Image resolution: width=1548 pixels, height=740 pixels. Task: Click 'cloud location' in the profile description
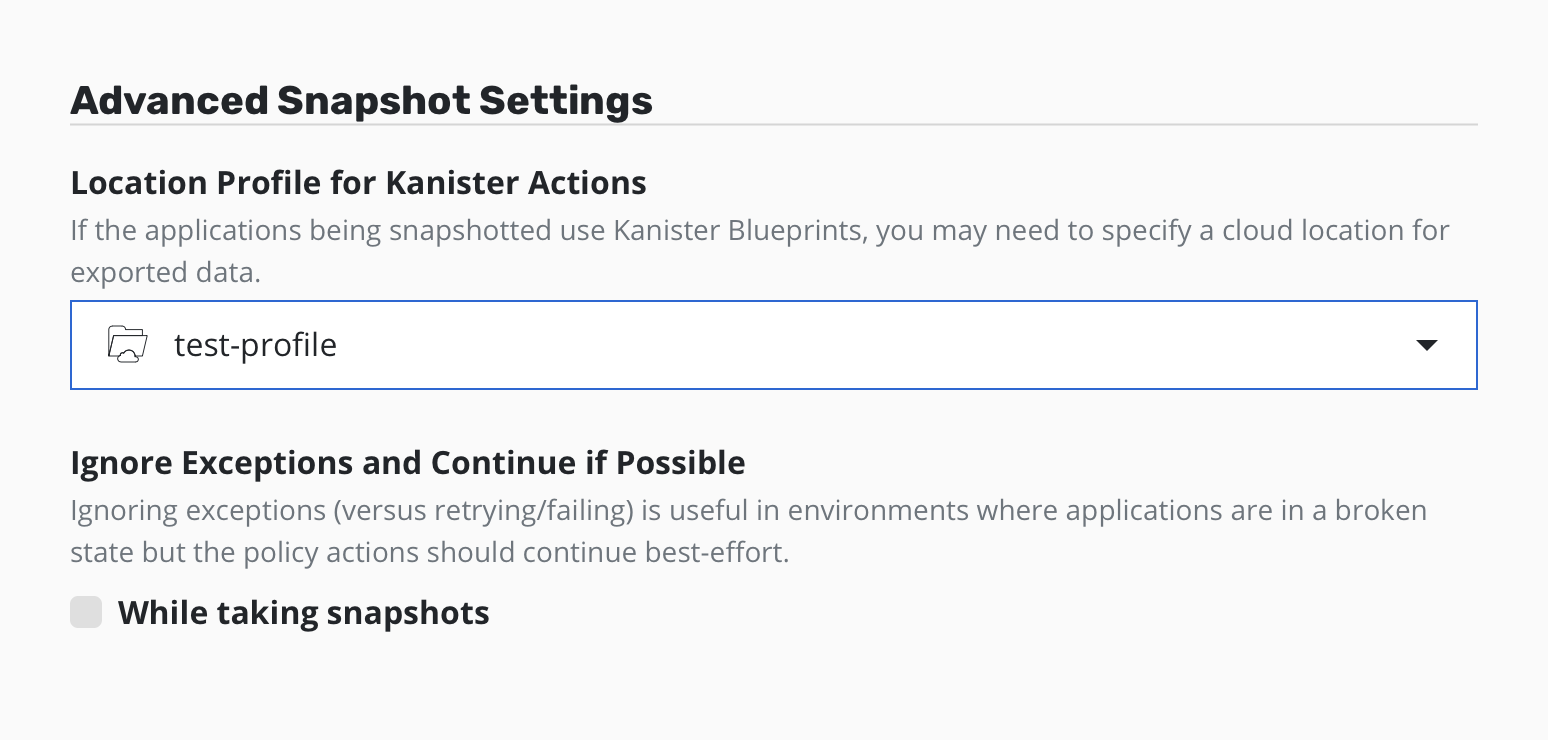(1327, 230)
